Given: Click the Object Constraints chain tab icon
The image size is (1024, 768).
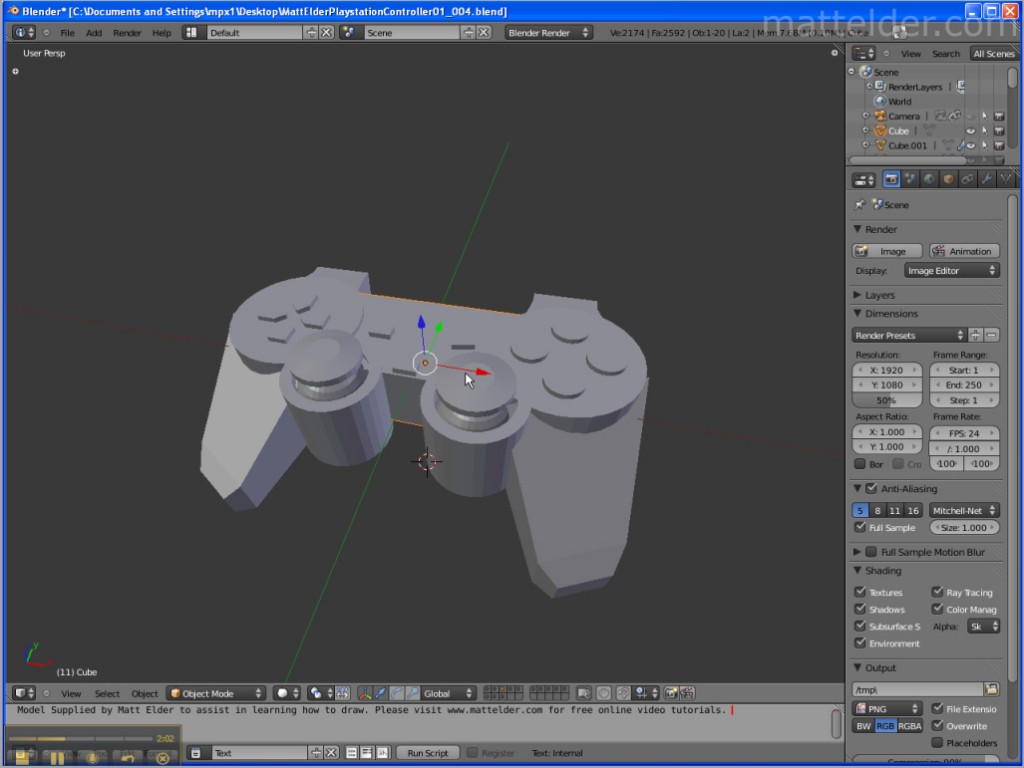Looking at the screenshot, I should click(967, 180).
